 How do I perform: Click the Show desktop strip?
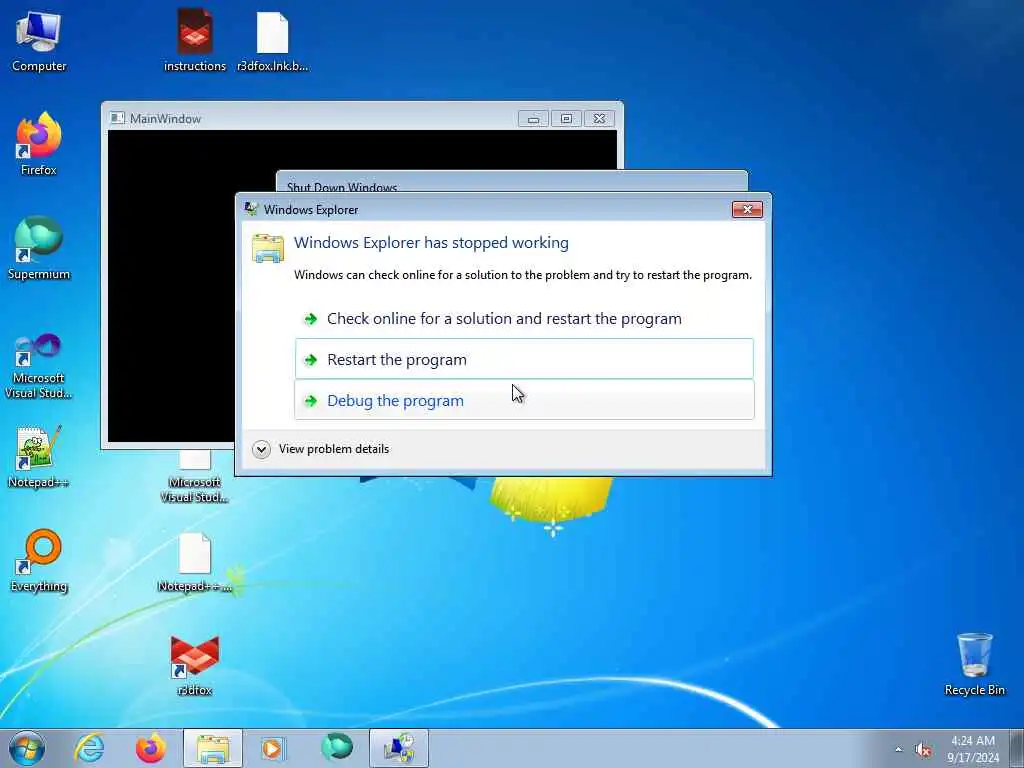(1017, 748)
